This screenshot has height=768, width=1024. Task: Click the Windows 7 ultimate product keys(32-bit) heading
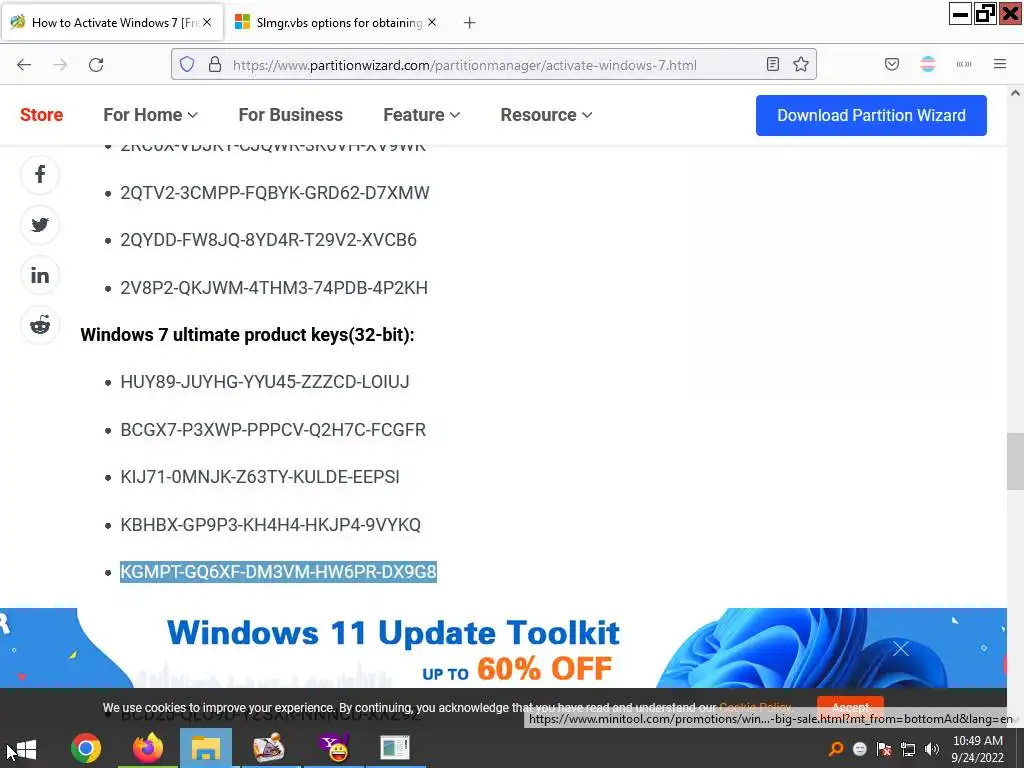tap(248, 335)
